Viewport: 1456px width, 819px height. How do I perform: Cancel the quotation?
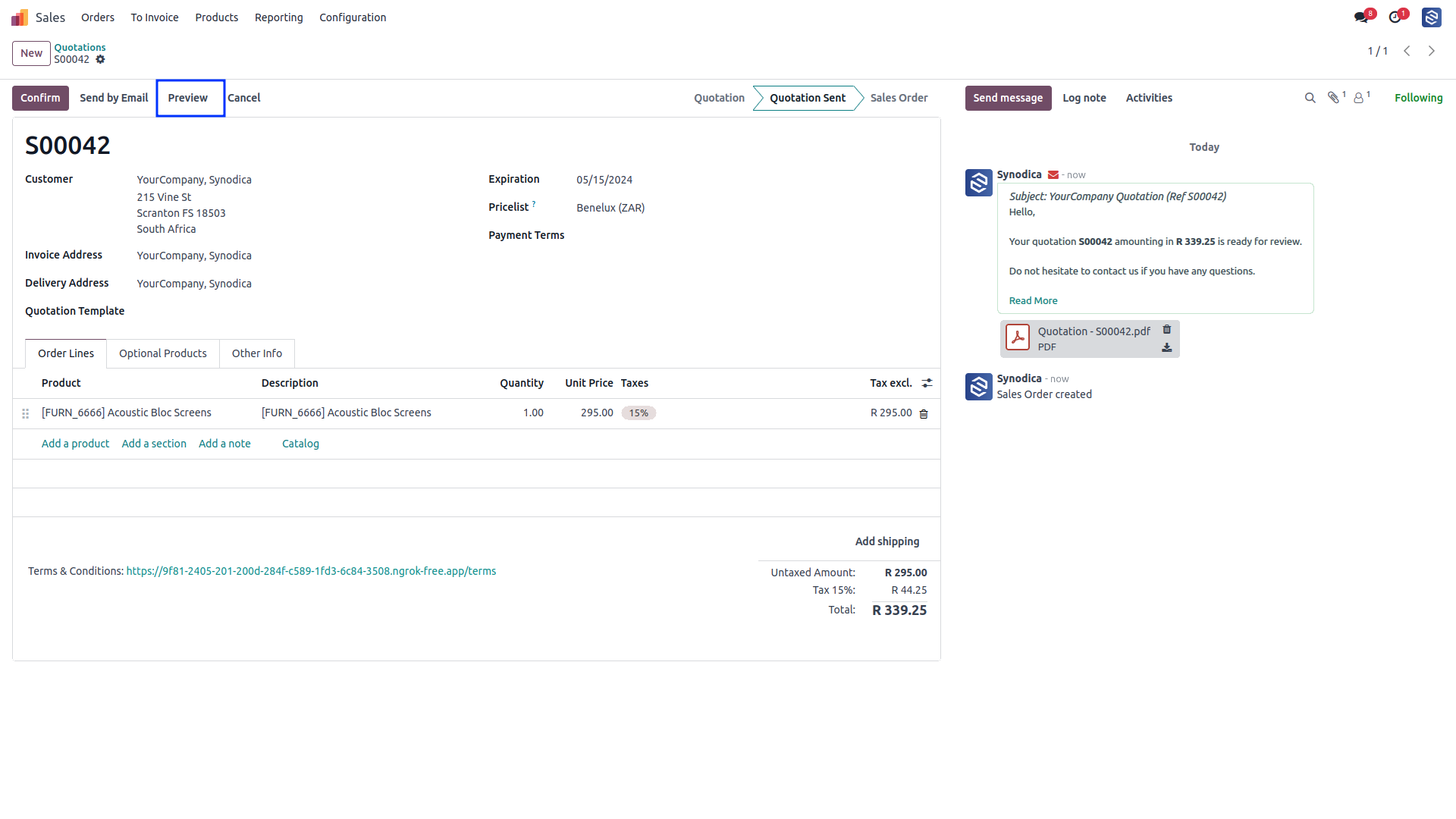pos(244,98)
